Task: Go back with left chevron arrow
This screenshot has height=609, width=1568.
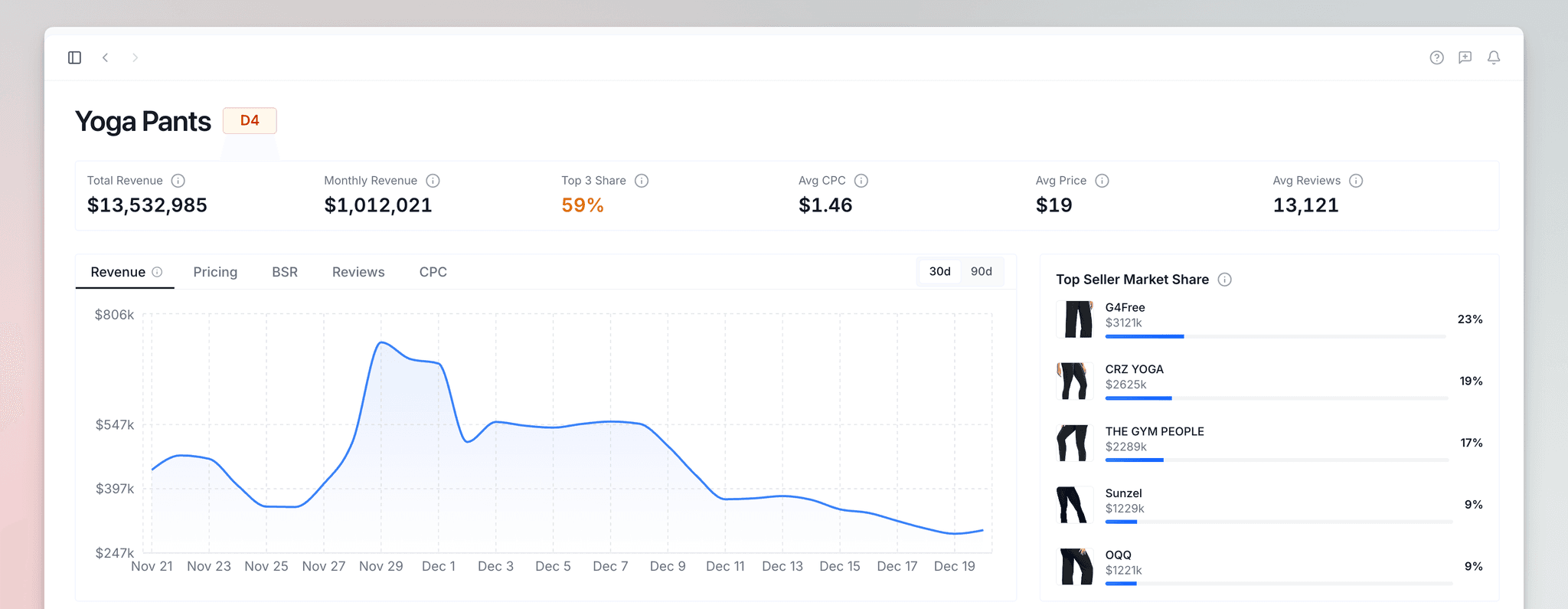Action: (x=105, y=57)
